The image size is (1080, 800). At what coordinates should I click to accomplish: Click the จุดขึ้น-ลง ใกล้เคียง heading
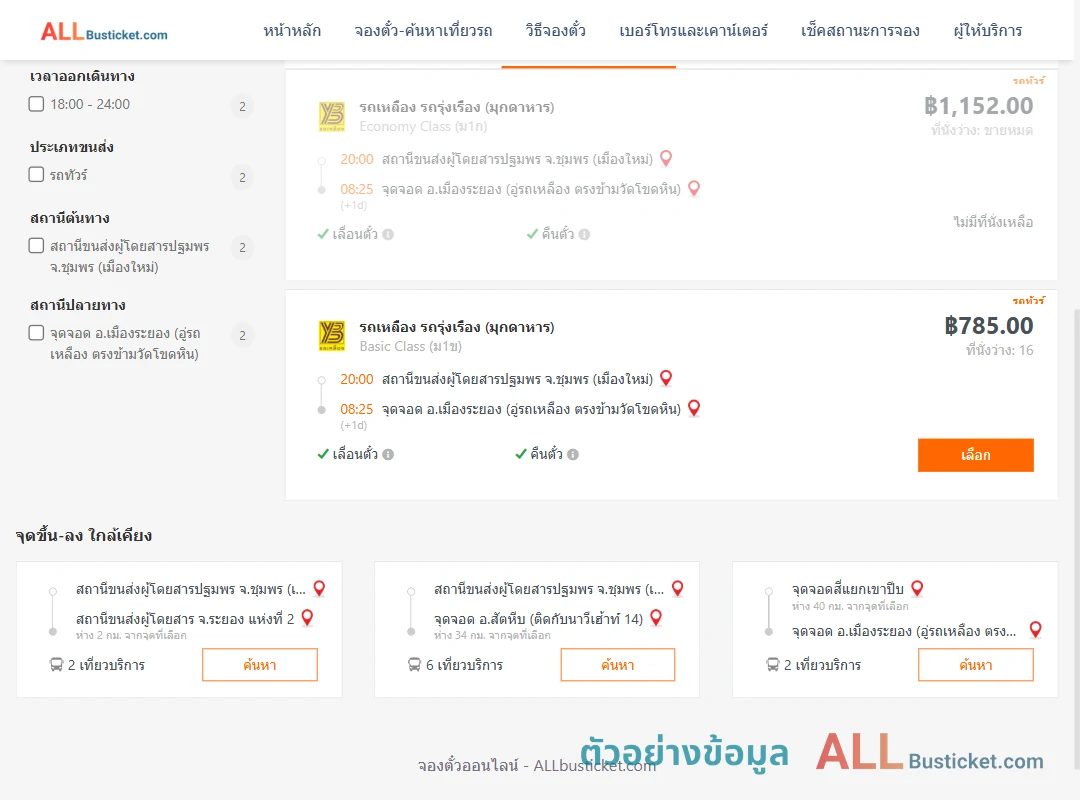(83, 535)
